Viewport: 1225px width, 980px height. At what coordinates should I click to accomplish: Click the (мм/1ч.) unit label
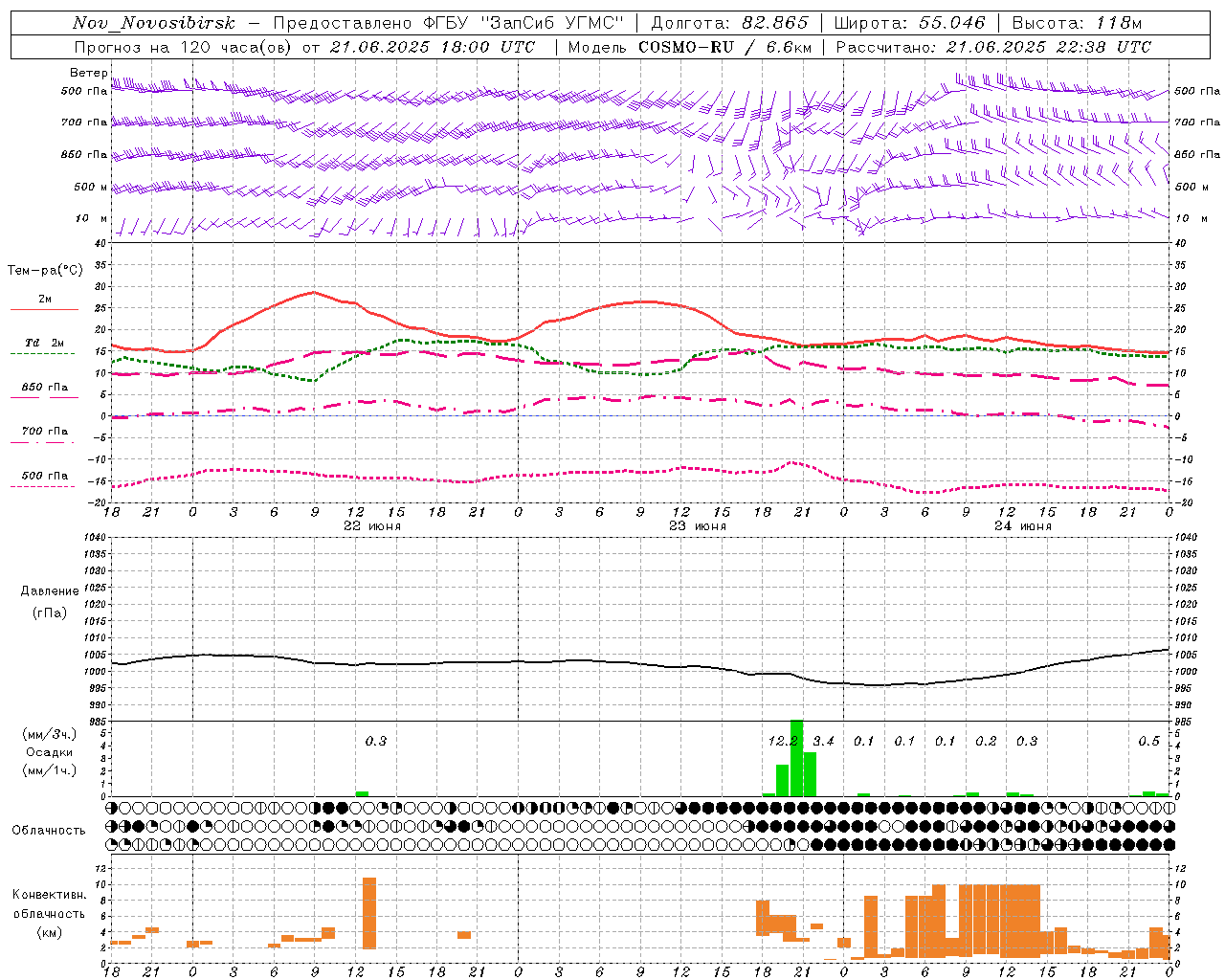49,770
